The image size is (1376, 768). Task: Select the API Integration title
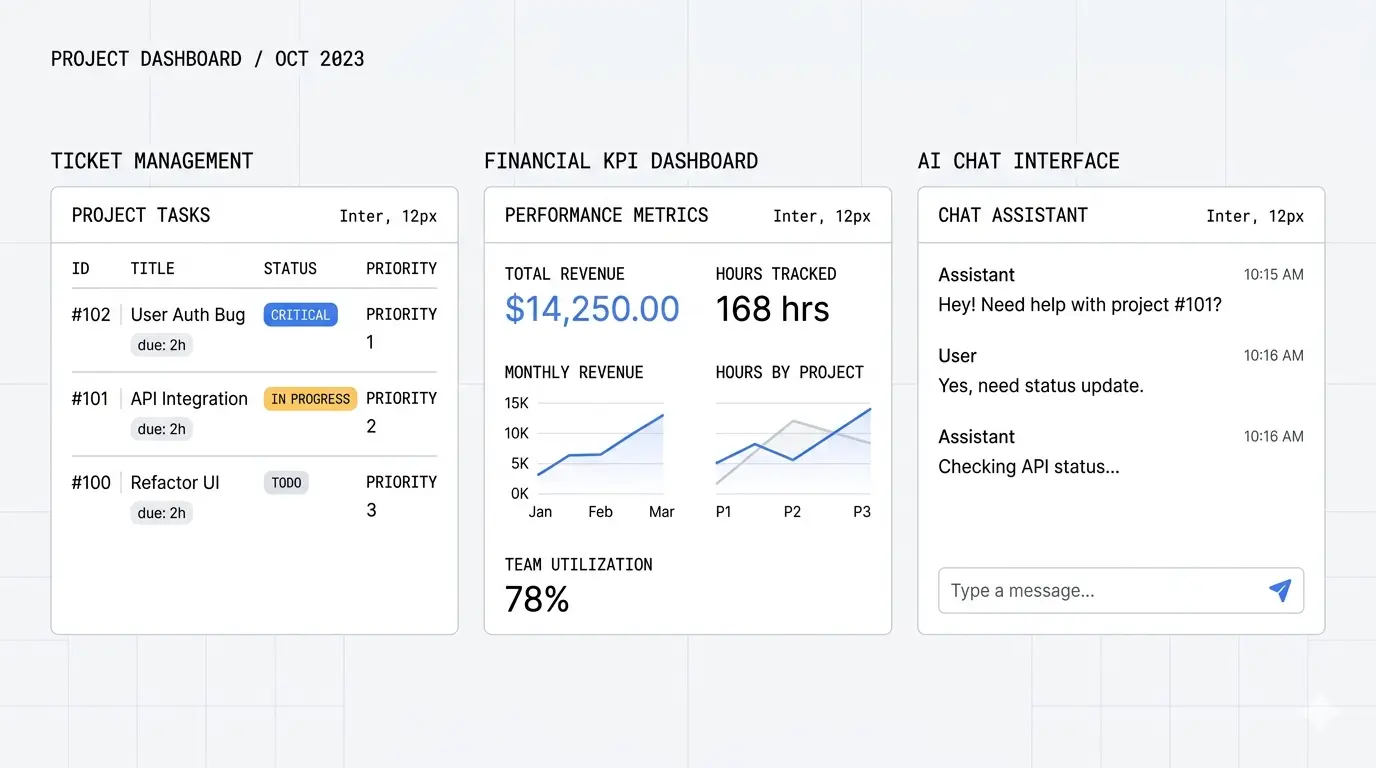click(189, 399)
